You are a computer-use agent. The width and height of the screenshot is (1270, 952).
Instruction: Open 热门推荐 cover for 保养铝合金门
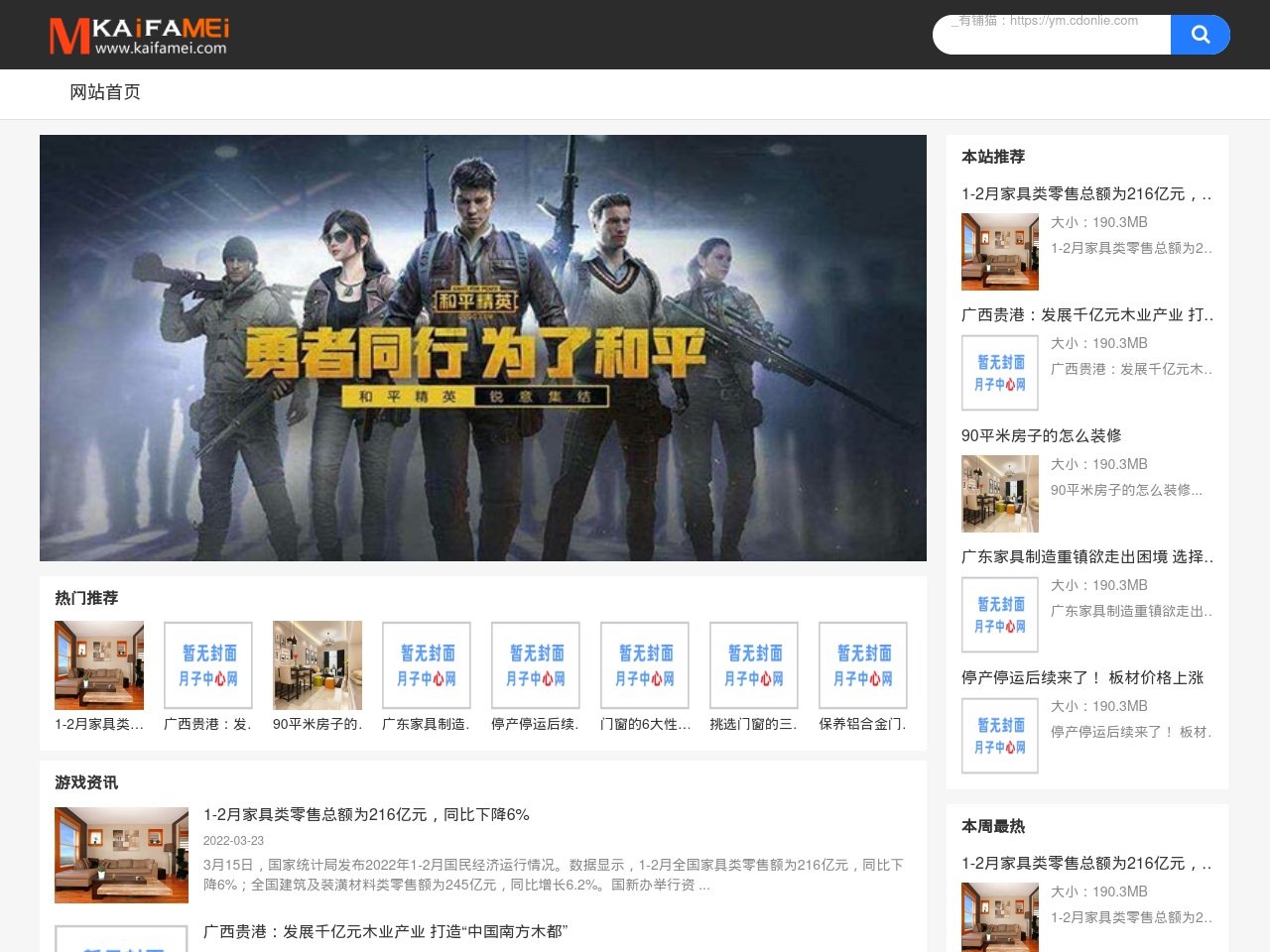[863, 665]
